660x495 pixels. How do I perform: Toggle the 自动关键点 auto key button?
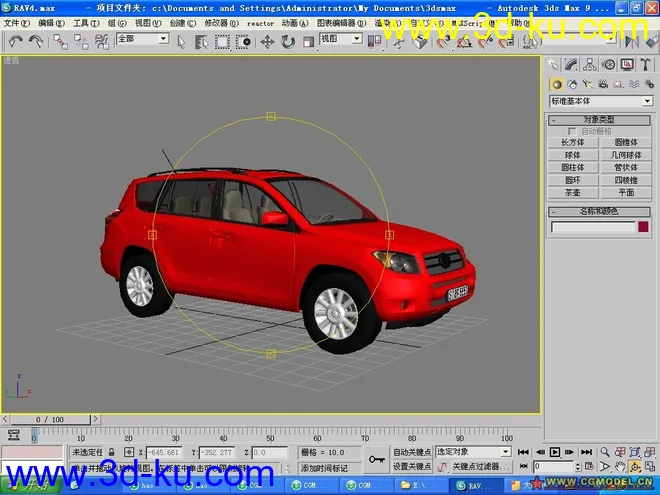pyautogui.click(x=412, y=452)
